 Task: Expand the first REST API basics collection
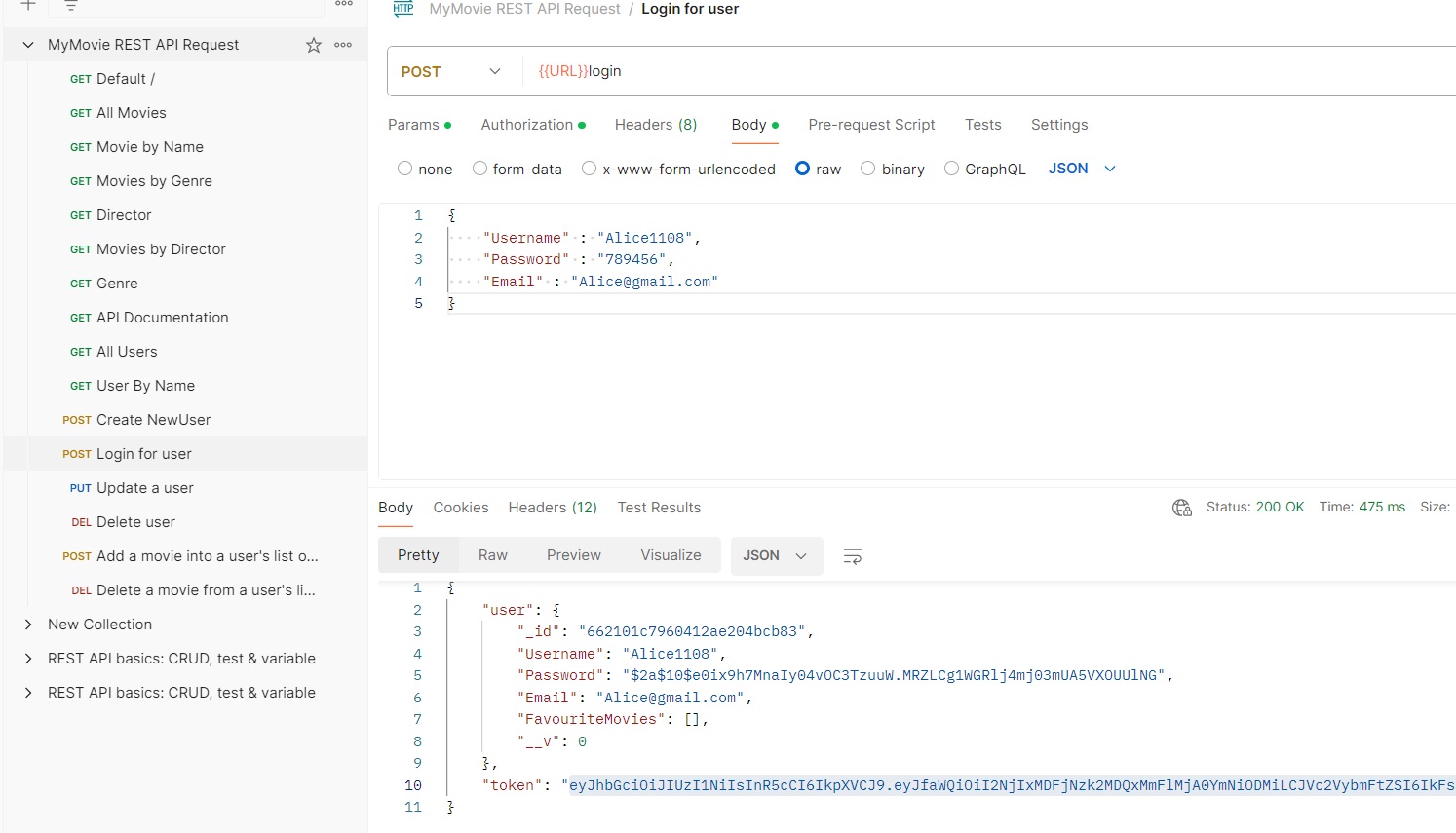[28, 659]
